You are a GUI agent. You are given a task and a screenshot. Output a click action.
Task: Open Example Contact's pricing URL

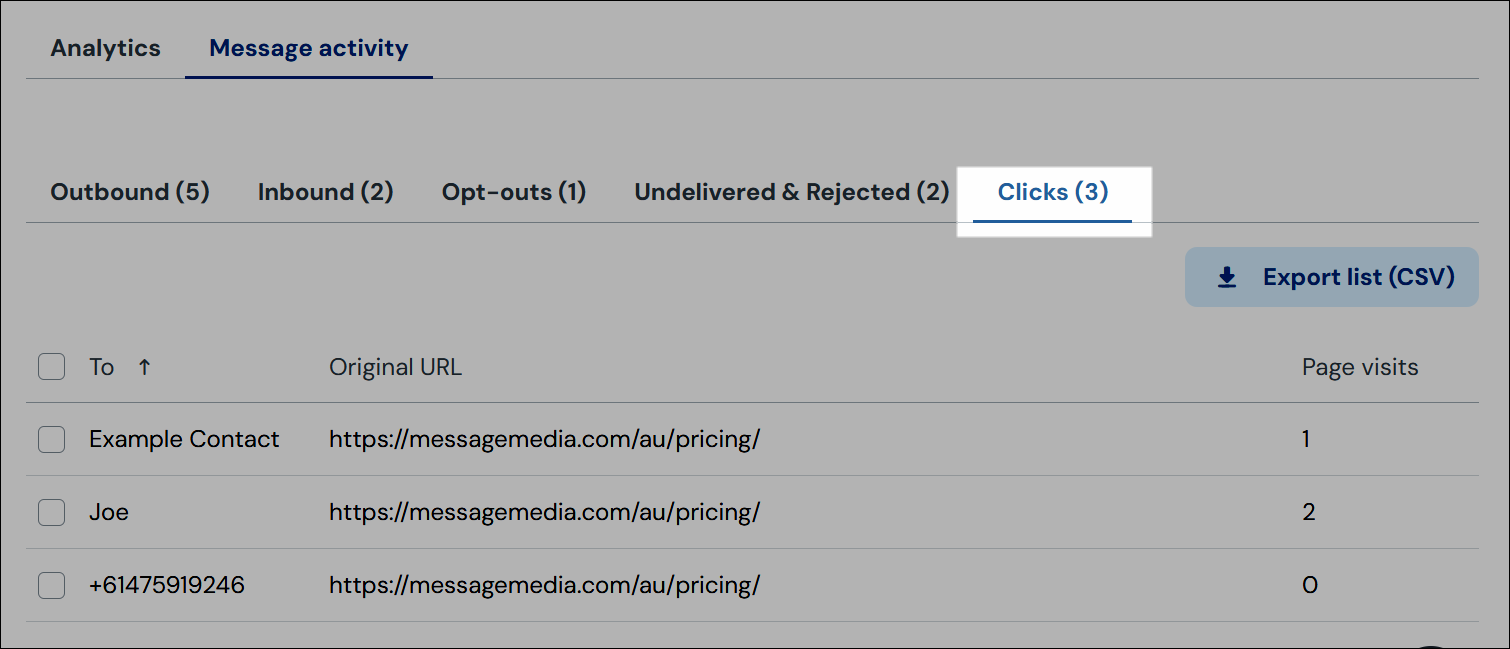(545, 439)
